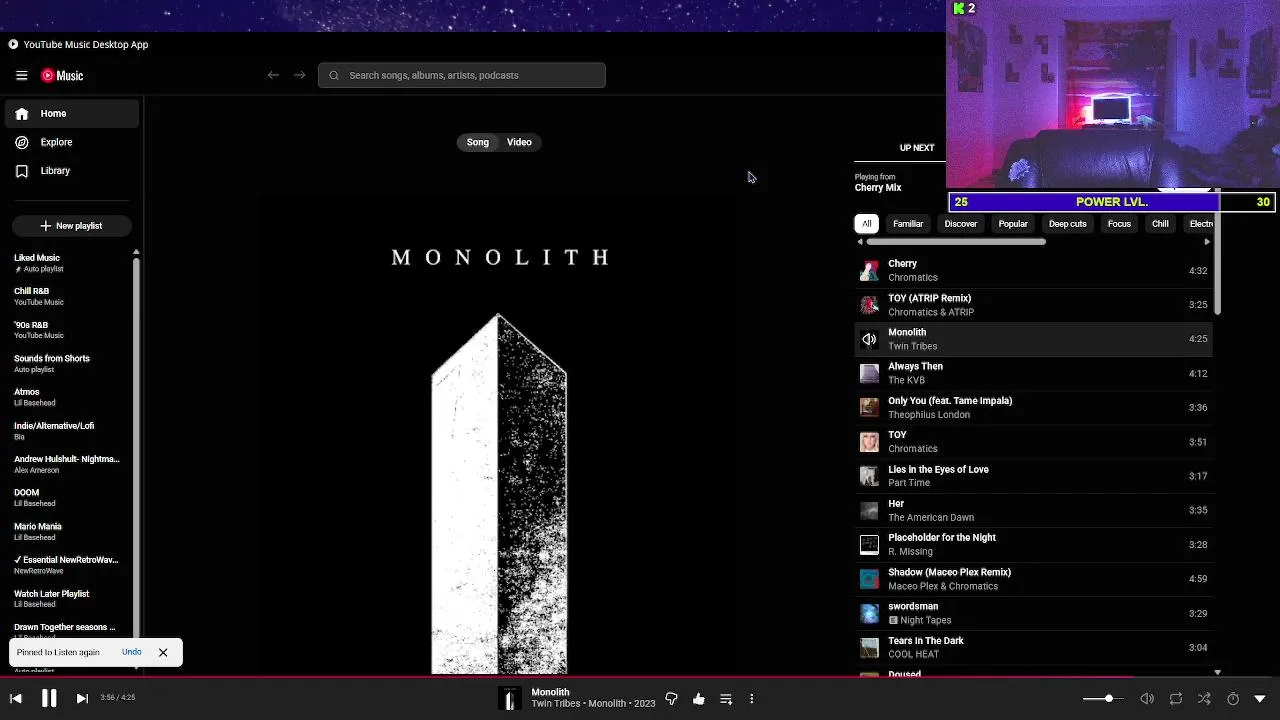Open Liked Music playlist
Viewport: 1280px width, 720px height.
click(x=68, y=263)
